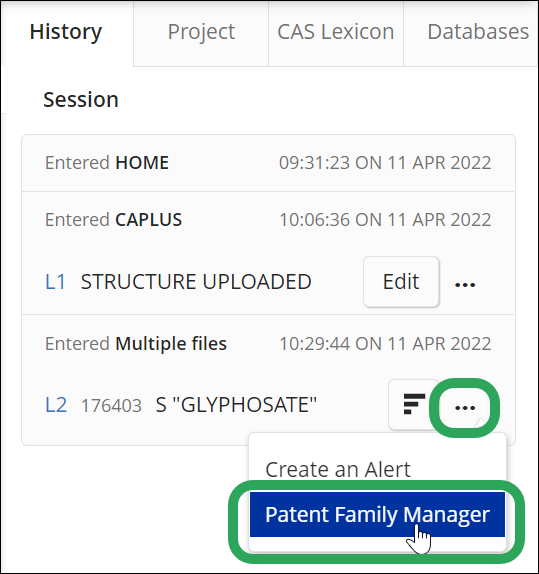Screen dimensions: 539x574
Task: Click the STRUCTURE UPLOADED entry text
Action: 196,282
